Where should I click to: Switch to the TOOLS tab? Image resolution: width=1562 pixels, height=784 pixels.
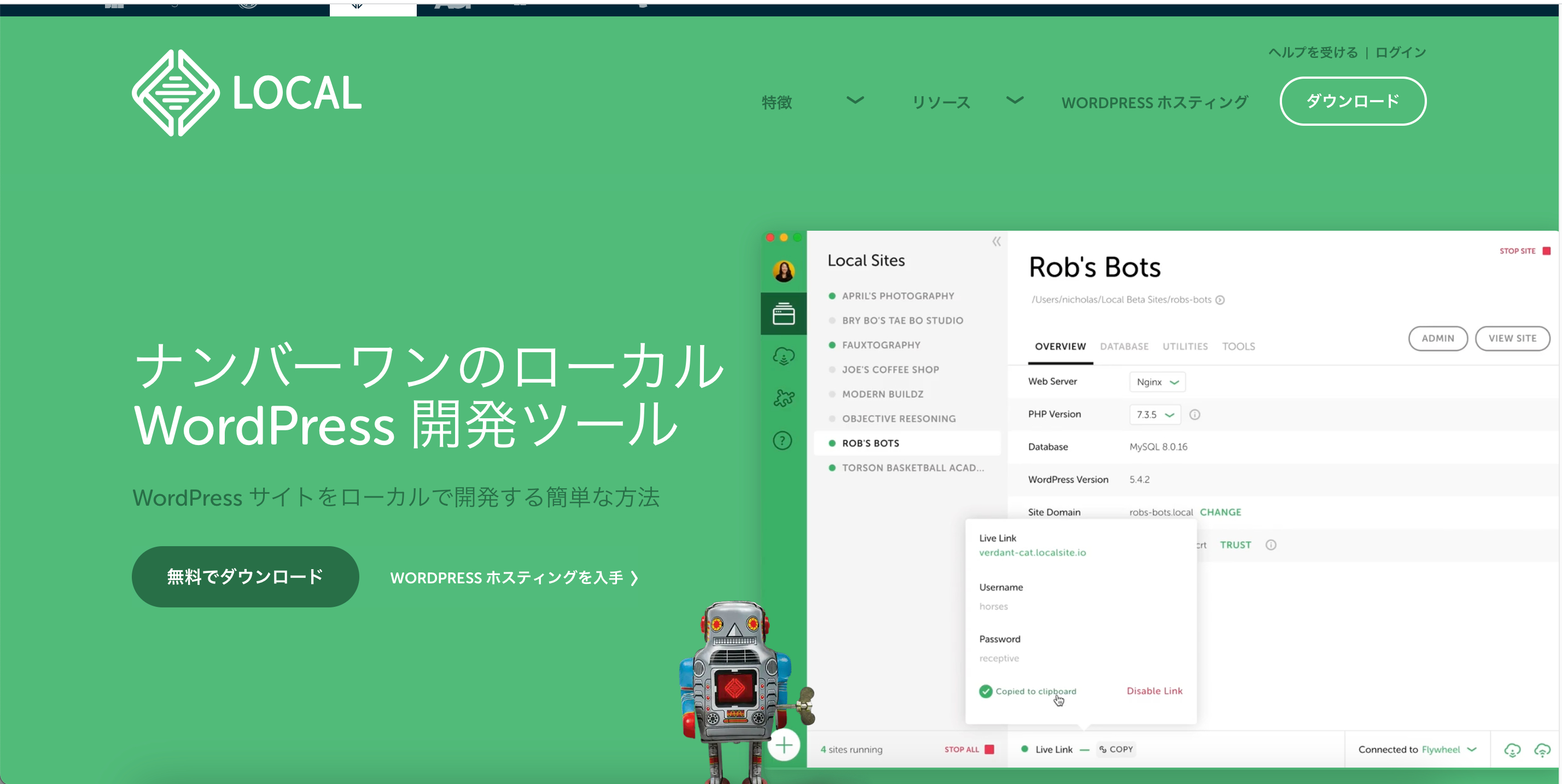tap(1239, 346)
